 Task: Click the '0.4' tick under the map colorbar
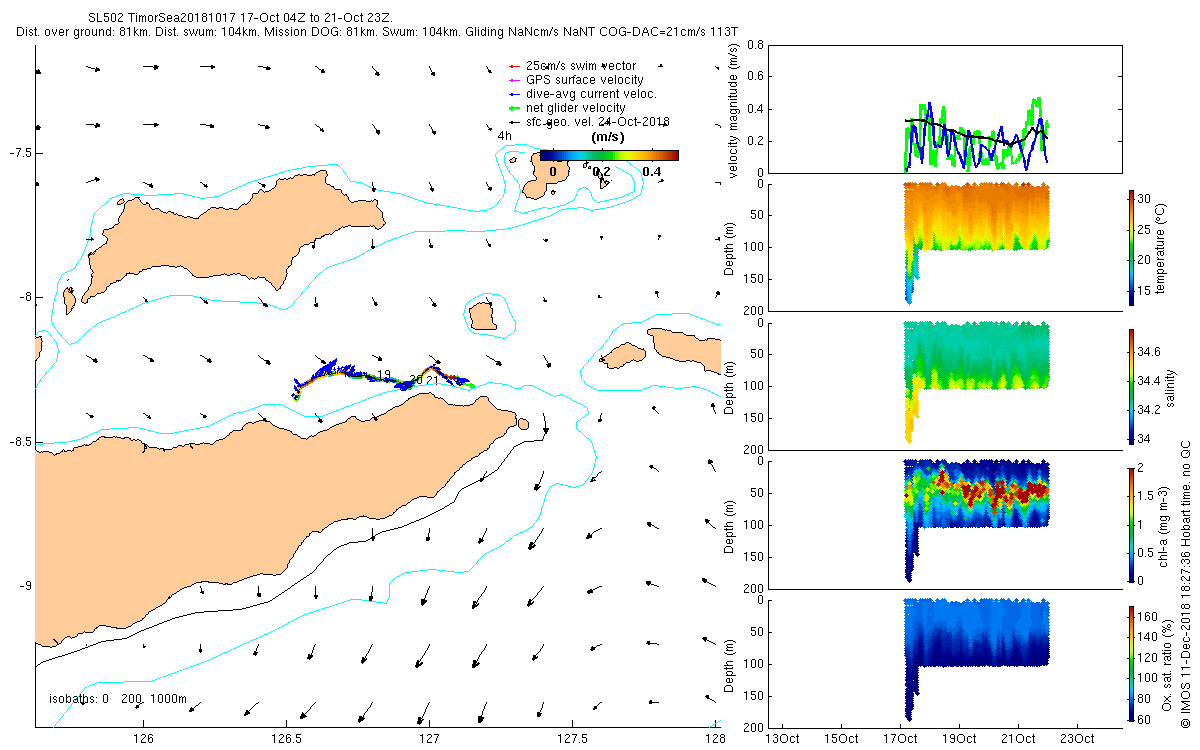click(x=653, y=172)
